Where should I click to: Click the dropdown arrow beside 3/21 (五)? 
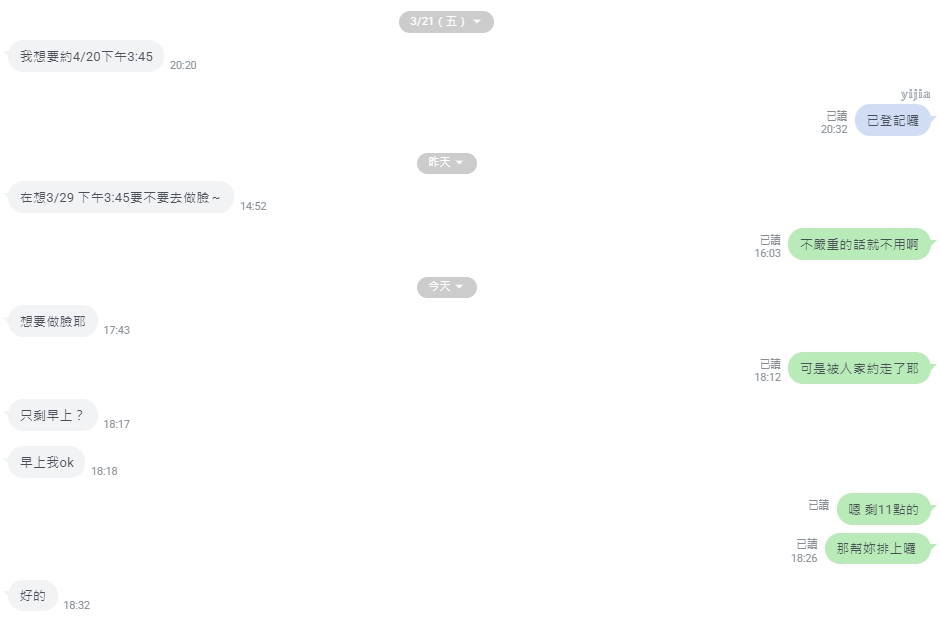point(477,22)
